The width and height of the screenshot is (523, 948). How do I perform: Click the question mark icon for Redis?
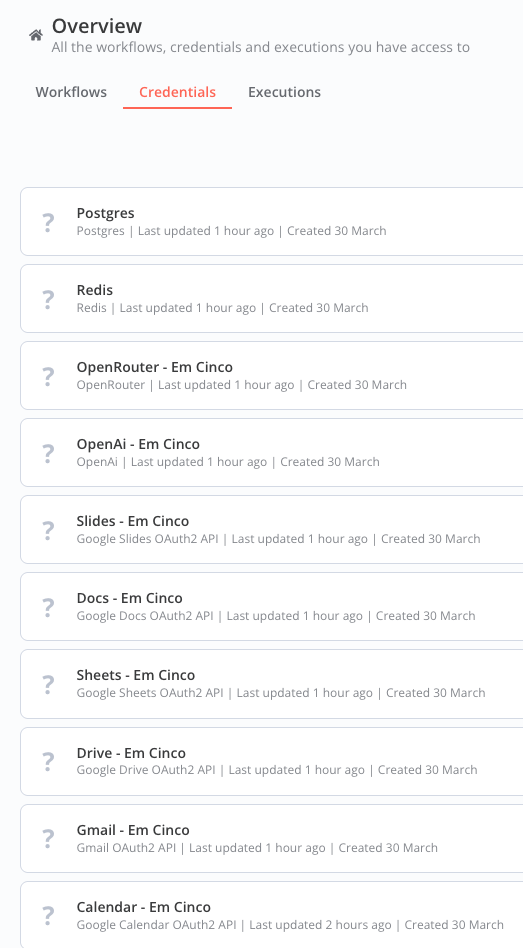point(48,299)
